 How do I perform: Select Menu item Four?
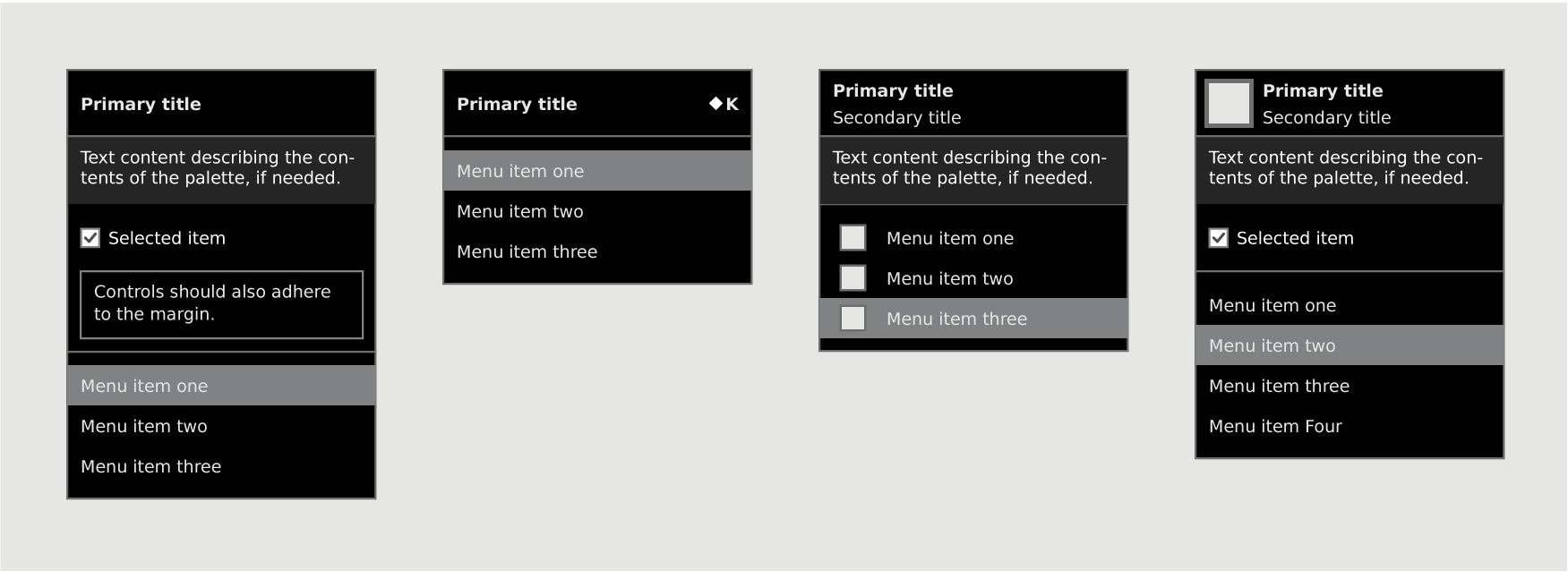point(1275,427)
